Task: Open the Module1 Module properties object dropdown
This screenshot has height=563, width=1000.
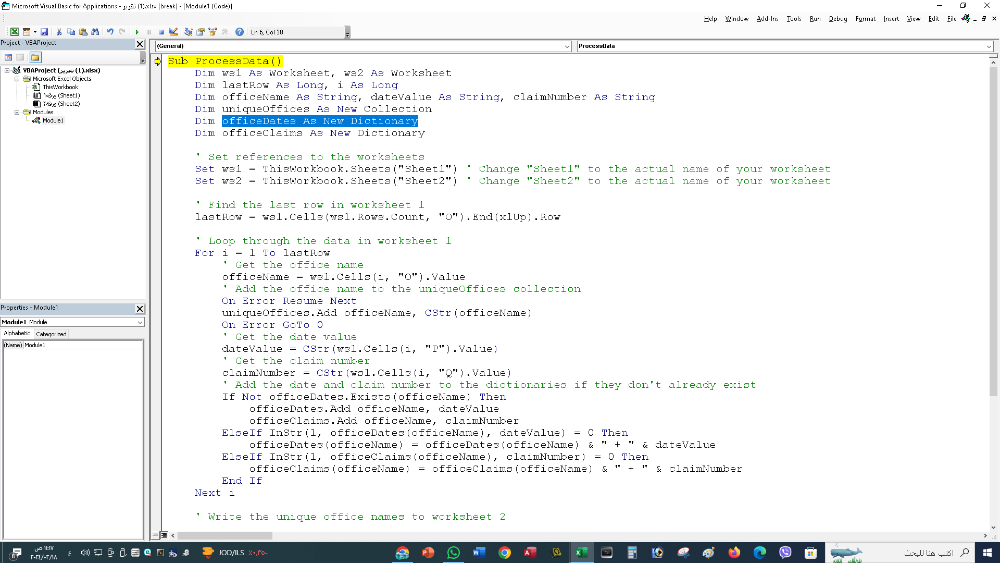Action: pyautogui.click(x=140, y=322)
